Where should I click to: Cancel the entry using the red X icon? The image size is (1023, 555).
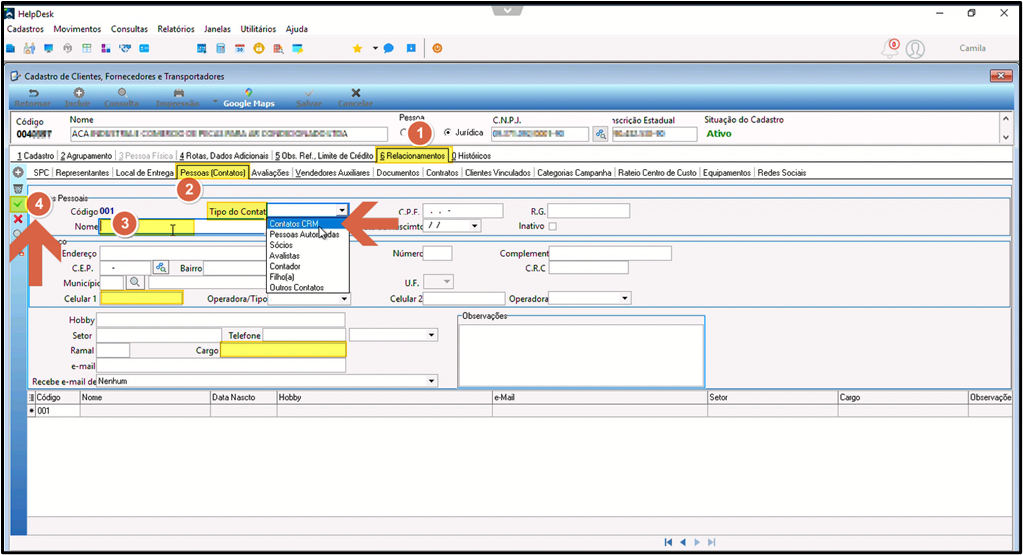pyautogui.click(x=18, y=219)
